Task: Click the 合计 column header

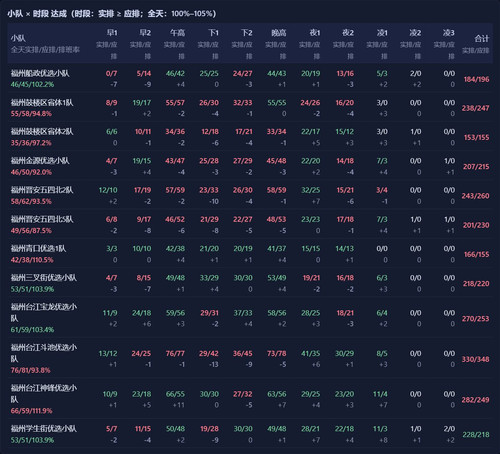Action: [482, 39]
